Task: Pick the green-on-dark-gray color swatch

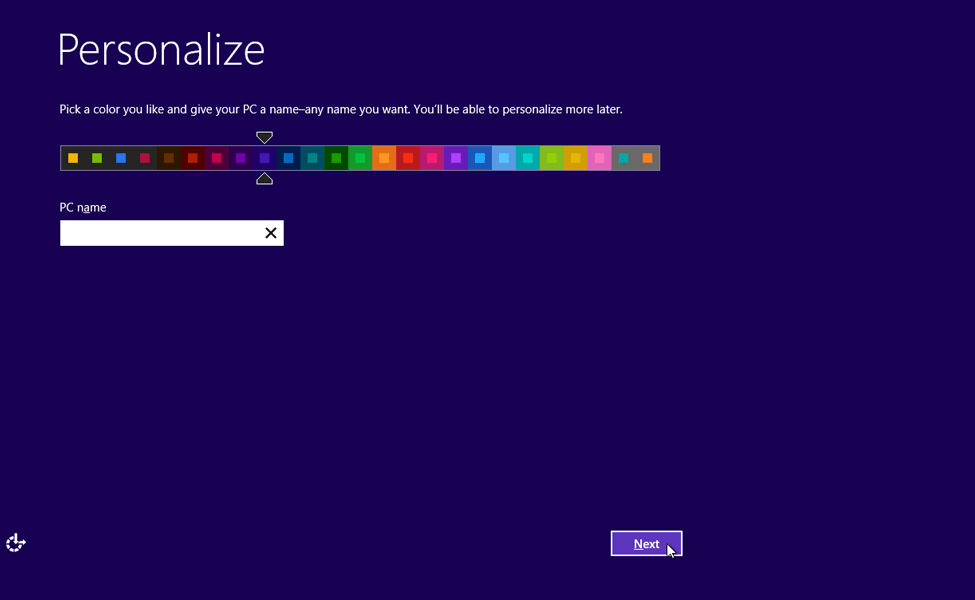Action: click(97, 158)
